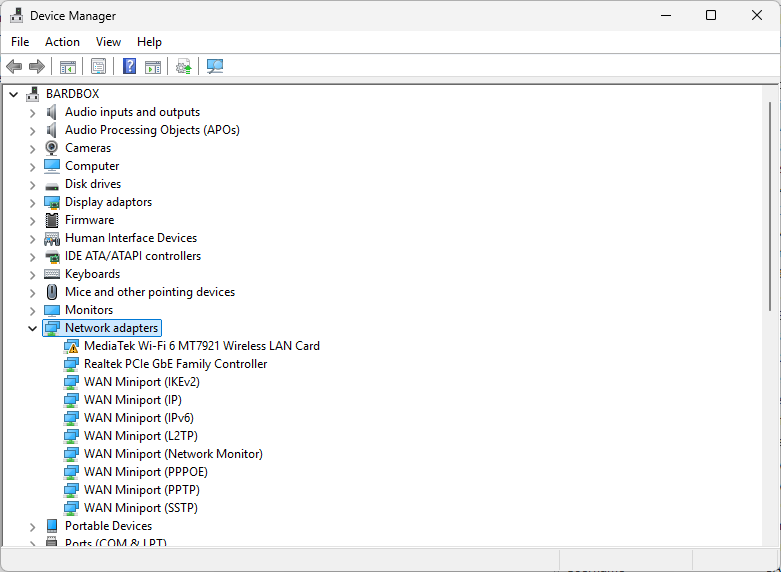Expand the Monitors chevron
781x572 pixels.
(32, 310)
